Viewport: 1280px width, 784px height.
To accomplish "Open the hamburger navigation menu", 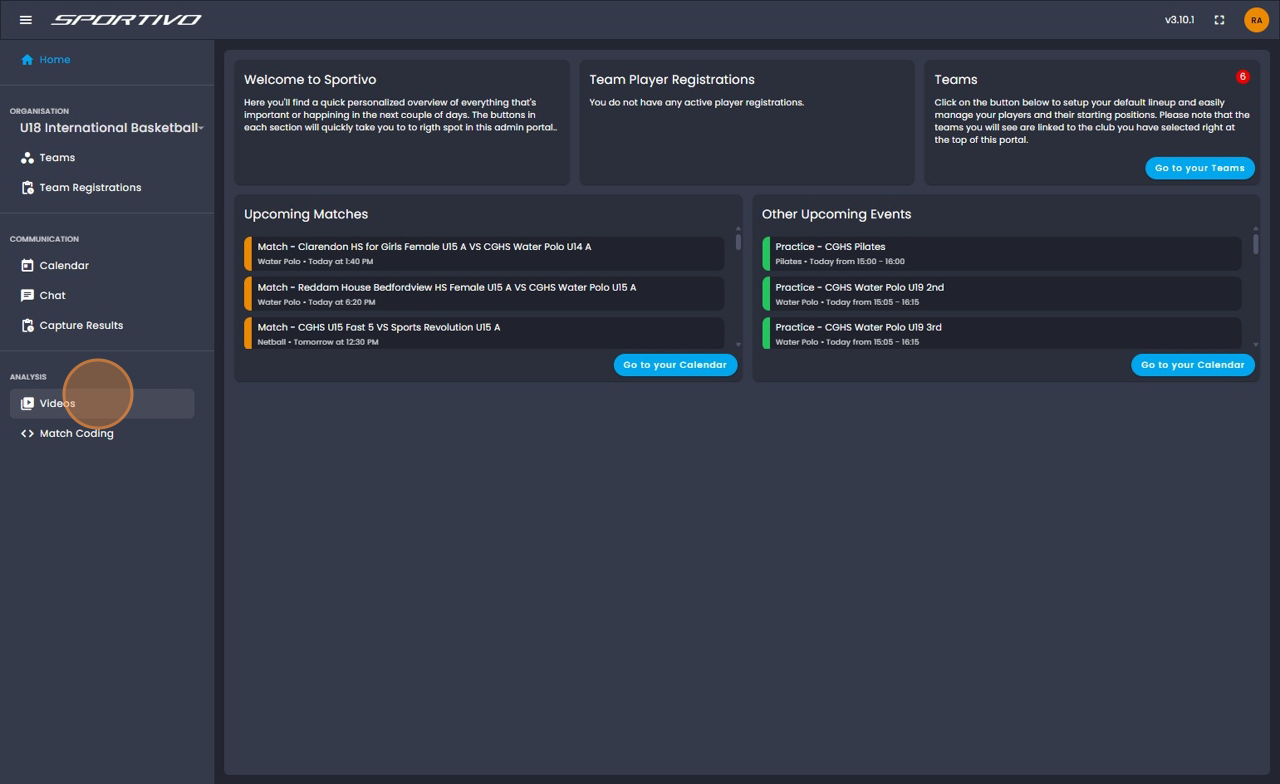I will 26,20.
